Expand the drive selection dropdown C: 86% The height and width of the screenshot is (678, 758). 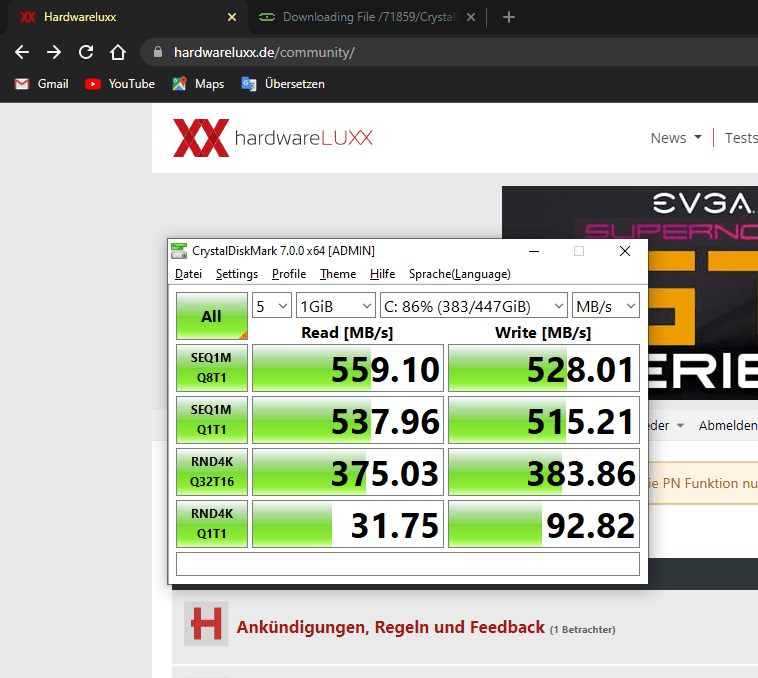pyautogui.click(x=474, y=306)
